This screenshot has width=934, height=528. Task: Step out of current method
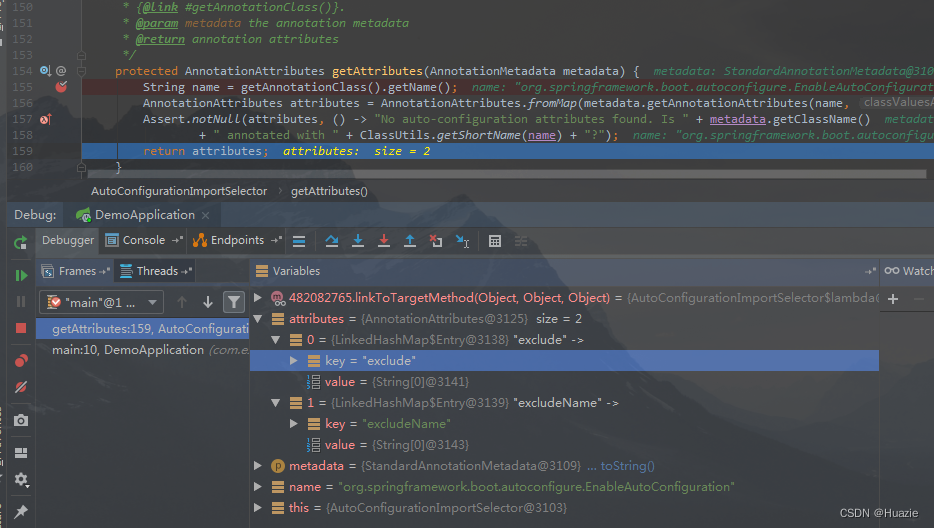click(410, 241)
